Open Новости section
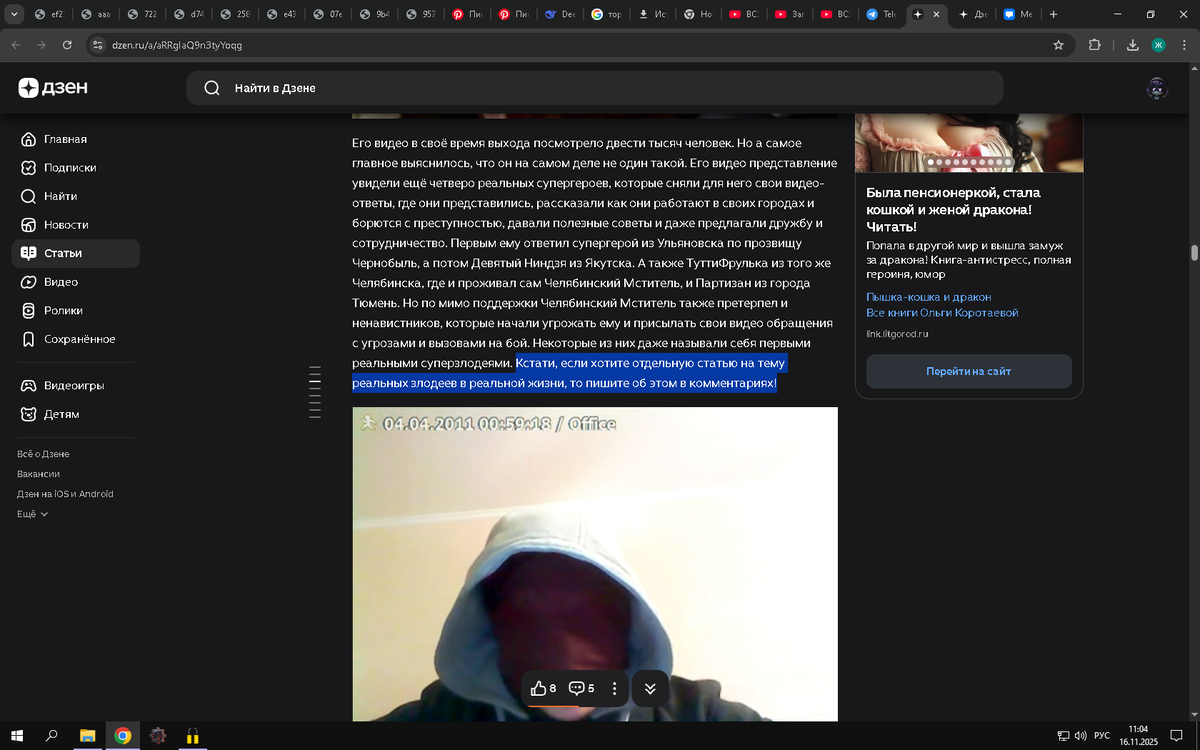 click(75, 225)
